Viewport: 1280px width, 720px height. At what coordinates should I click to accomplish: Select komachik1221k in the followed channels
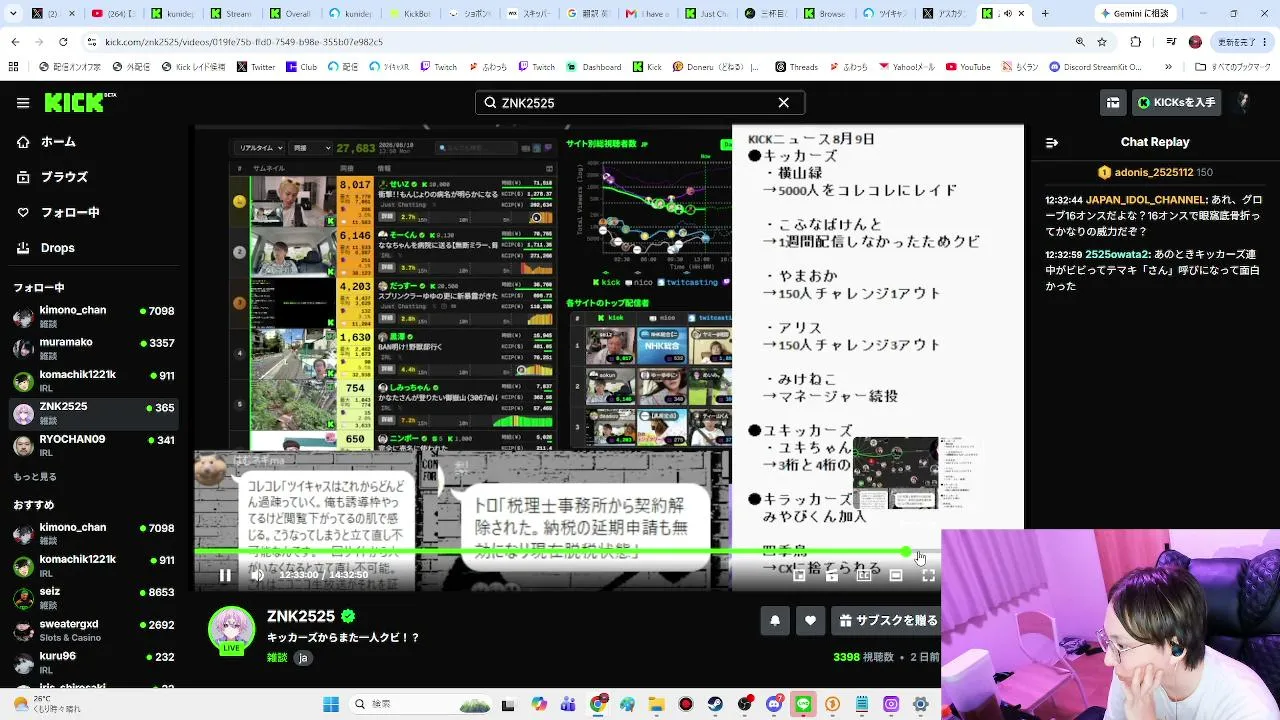click(x=95, y=380)
